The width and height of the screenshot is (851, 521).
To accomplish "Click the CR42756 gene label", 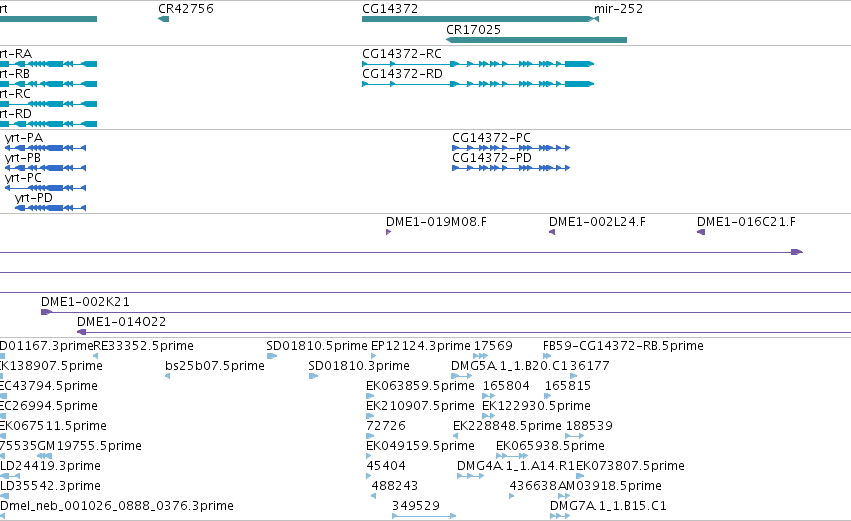I will (x=186, y=9).
